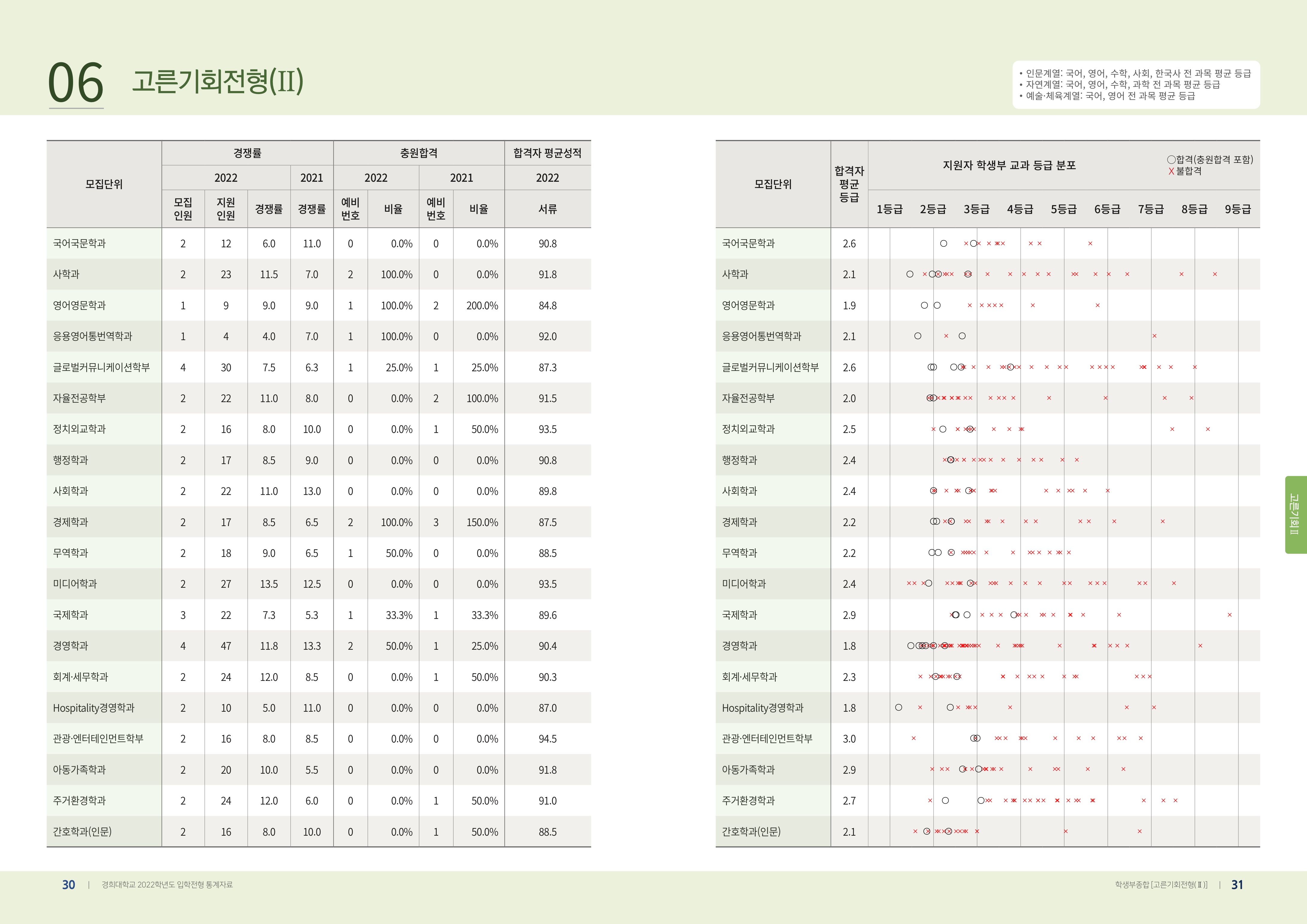The image size is (1307, 924).
Task: Click the 9등급 grade column label
Action: (1238, 209)
